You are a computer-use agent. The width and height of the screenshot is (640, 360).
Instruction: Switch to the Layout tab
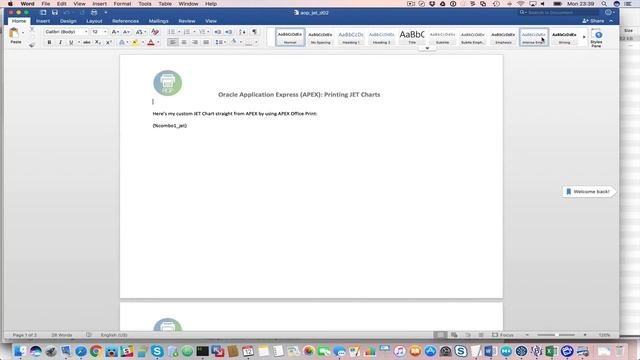(94, 21)
